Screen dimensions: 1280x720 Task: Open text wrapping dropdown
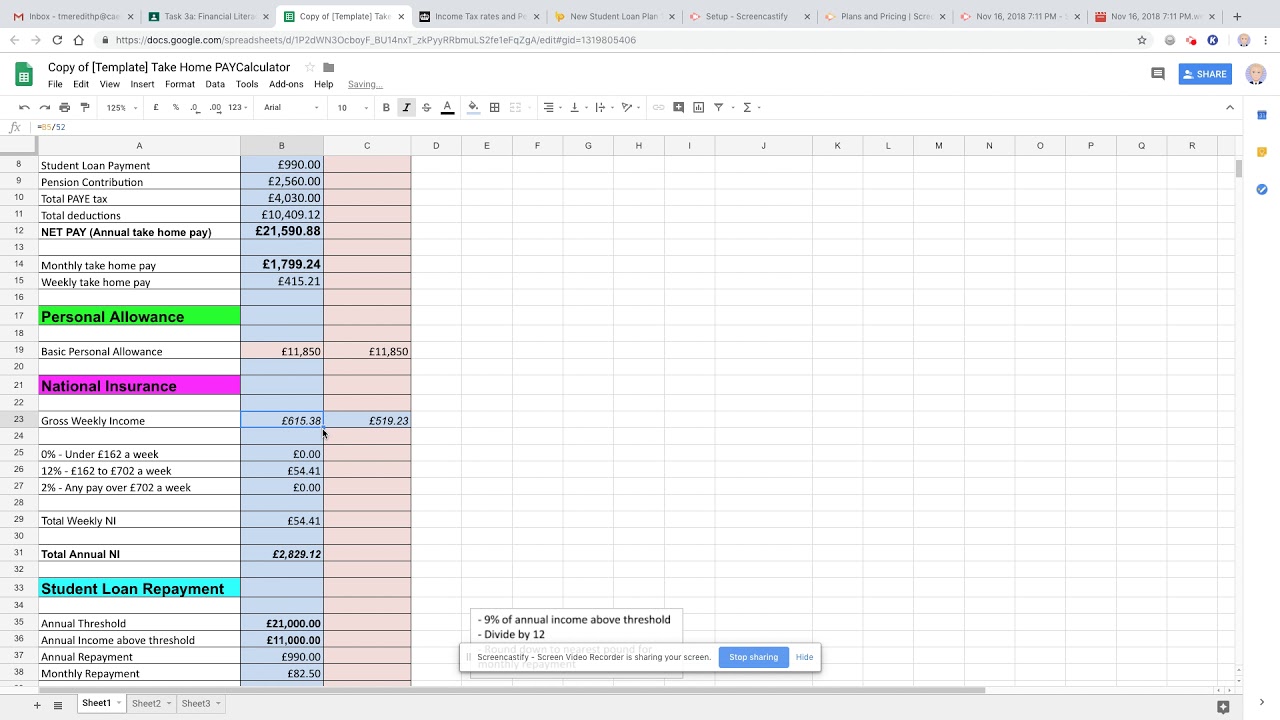(x=604, y=107)
